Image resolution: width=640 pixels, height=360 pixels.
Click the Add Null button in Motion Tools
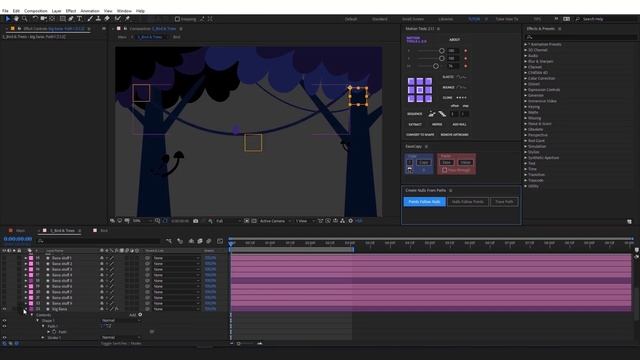click(x=459, y=124)
